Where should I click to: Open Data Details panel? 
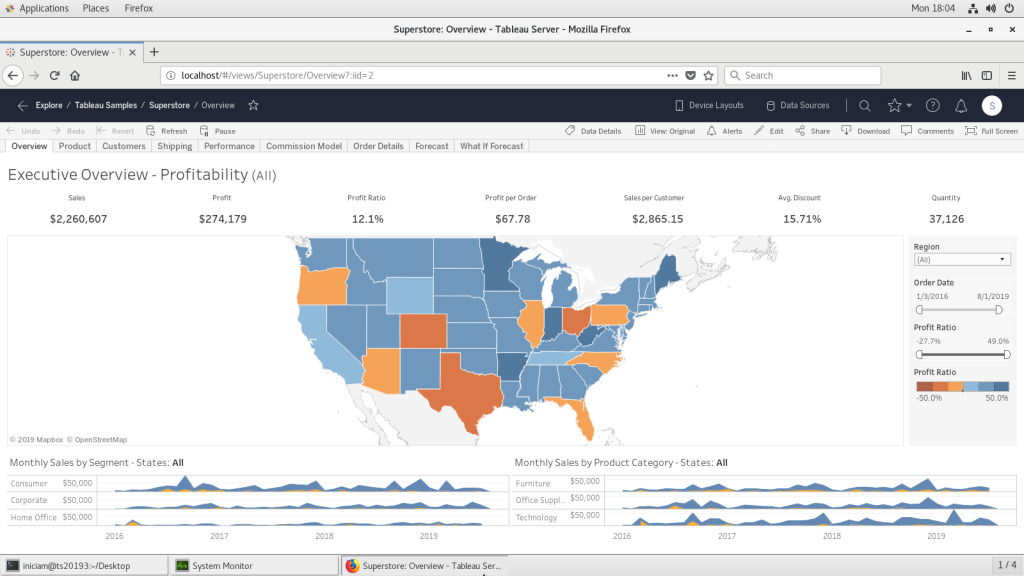point(593,131)
